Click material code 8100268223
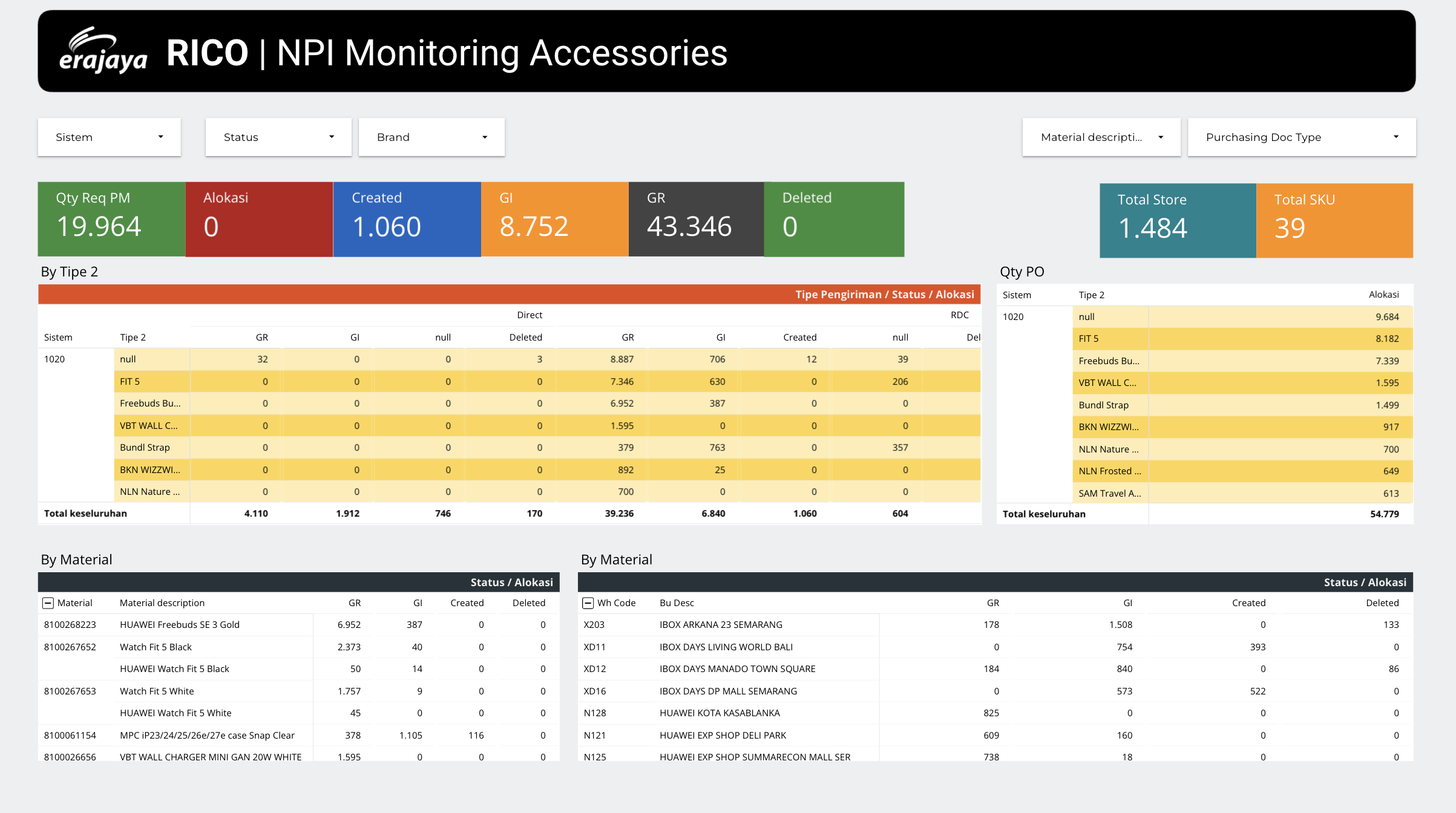 tap(70, 625)
